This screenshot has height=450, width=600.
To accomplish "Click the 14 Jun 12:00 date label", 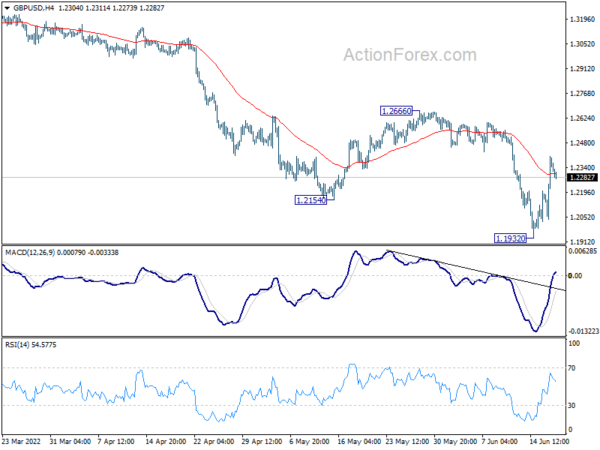I will [x=549, y=442].
